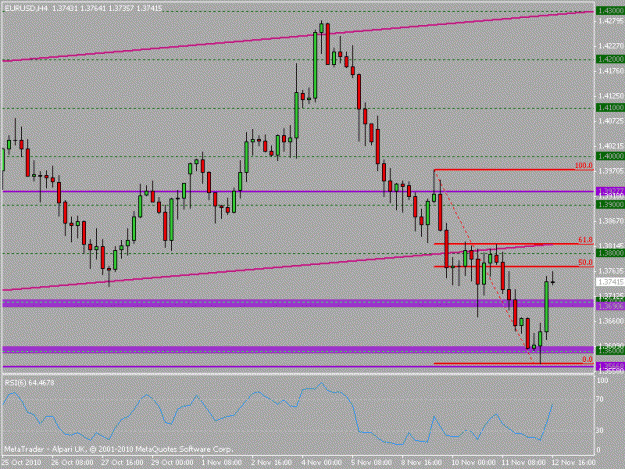Select the blue RSI indicator line
The height and width of the screenshot is (469, 625).
278,414
